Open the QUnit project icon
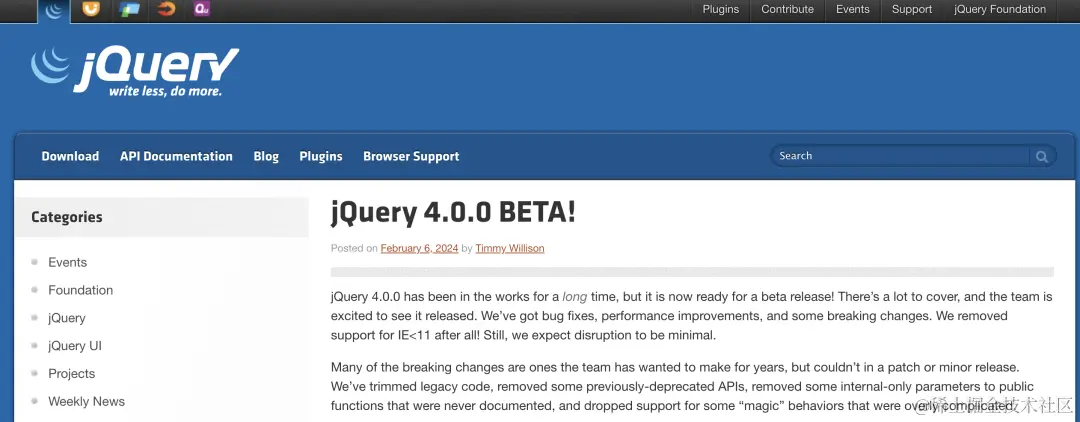Screen dimensions: 1080x422 point(202,10)
